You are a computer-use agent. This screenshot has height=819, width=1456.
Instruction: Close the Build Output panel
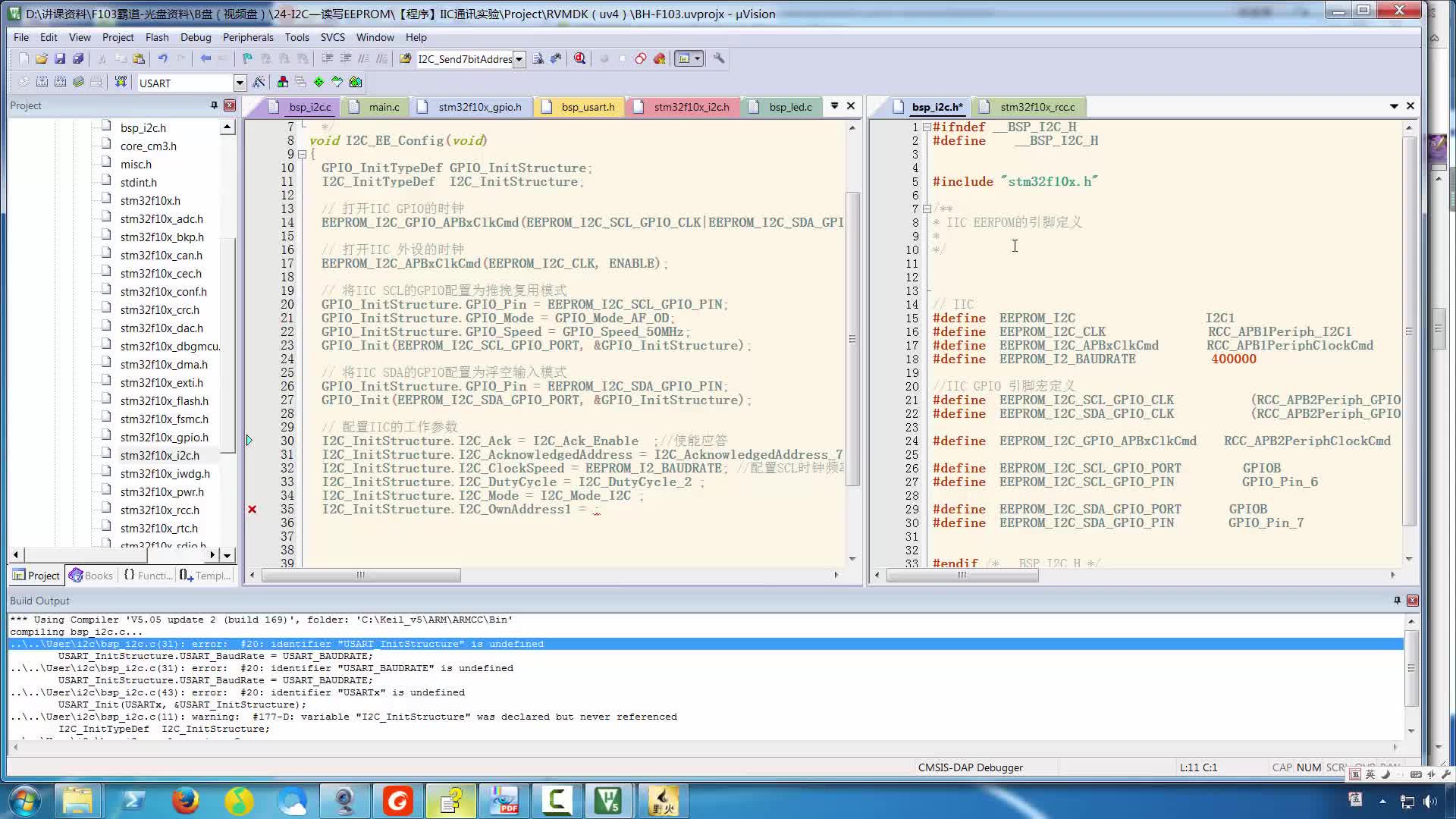pos(1413,601)
